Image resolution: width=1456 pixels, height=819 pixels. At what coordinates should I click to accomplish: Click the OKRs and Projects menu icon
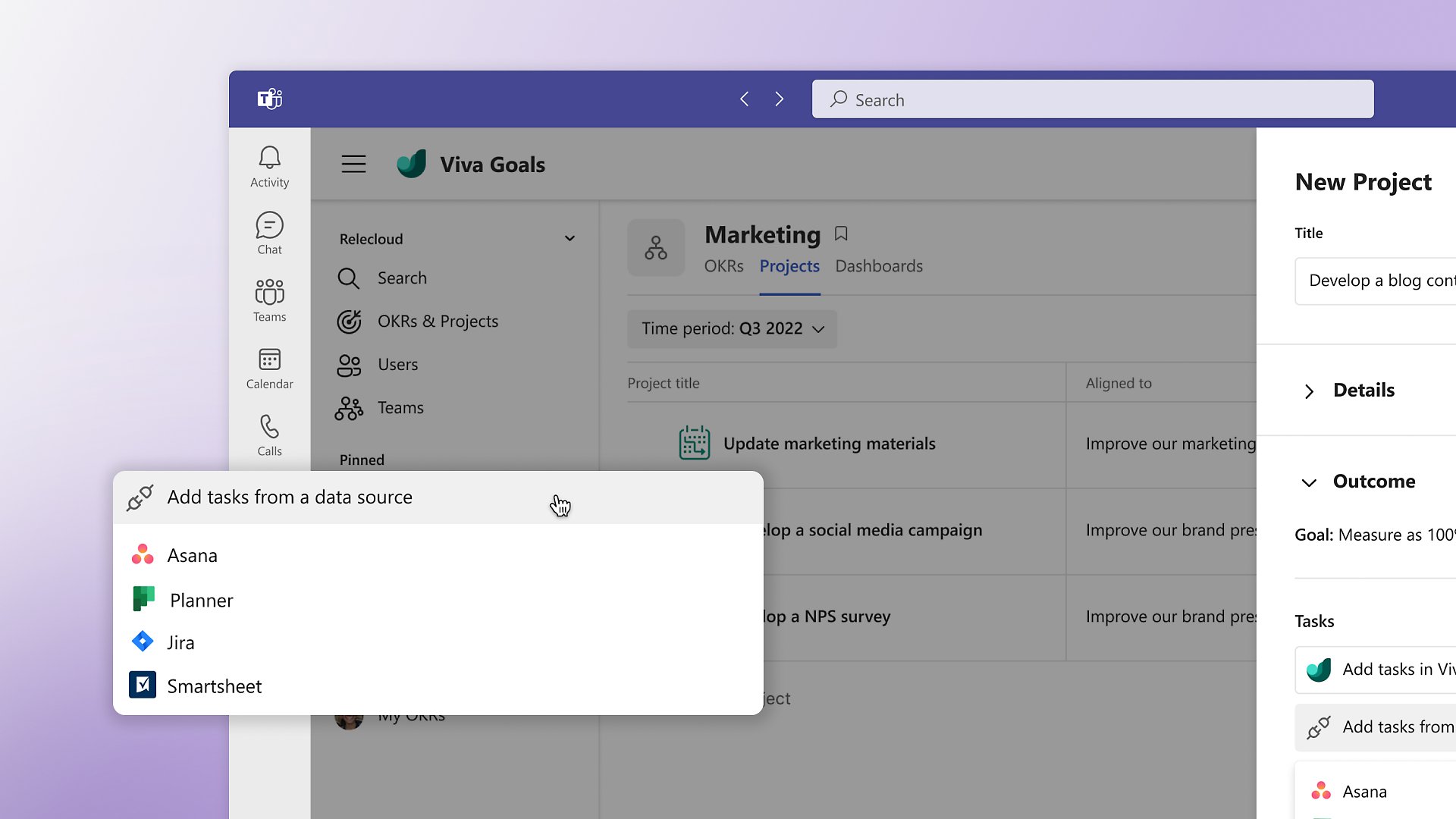pyautogui.click(x=350, y=321)
